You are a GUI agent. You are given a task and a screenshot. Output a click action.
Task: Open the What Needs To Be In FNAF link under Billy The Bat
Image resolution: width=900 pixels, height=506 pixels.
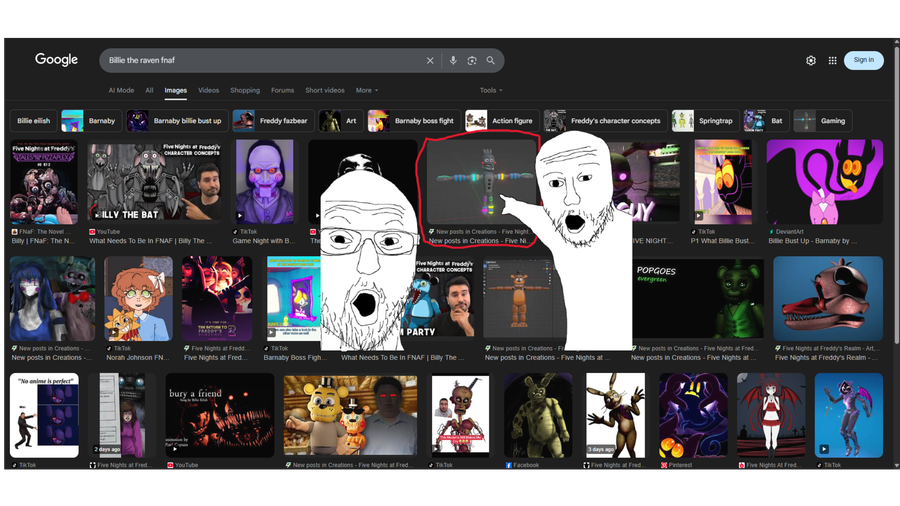(150, 241)
